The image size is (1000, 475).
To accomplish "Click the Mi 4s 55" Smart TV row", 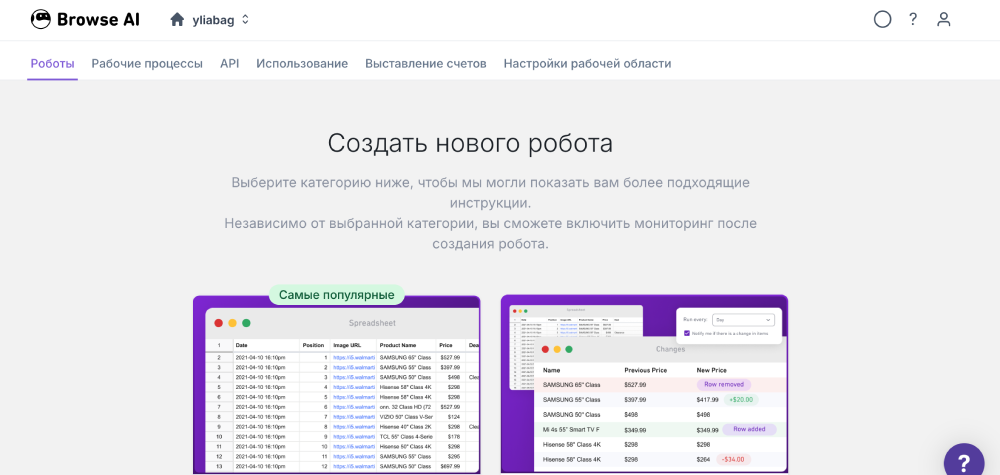I will (x=660, y=430).
